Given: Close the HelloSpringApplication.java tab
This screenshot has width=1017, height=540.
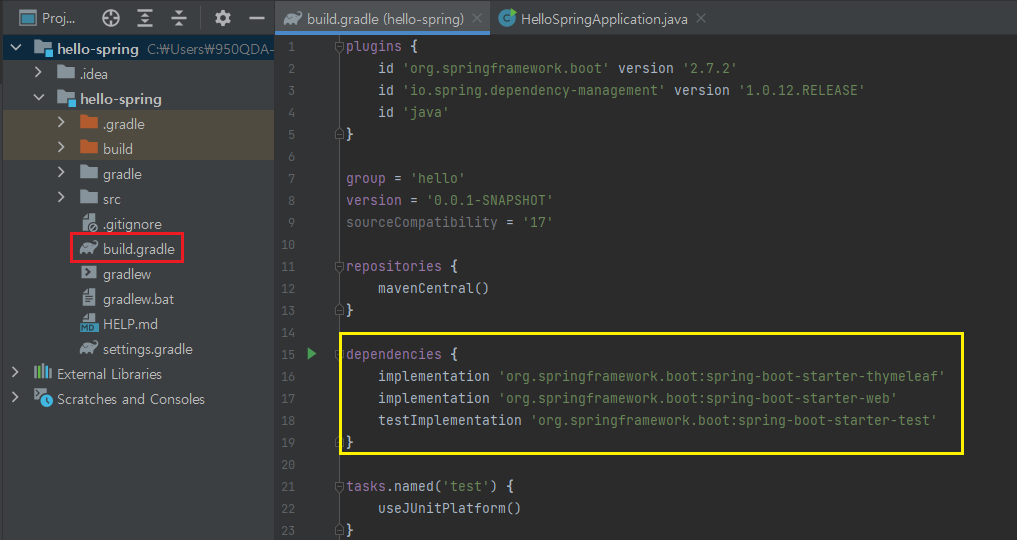Looking at the screenshot, I should 700,19.
